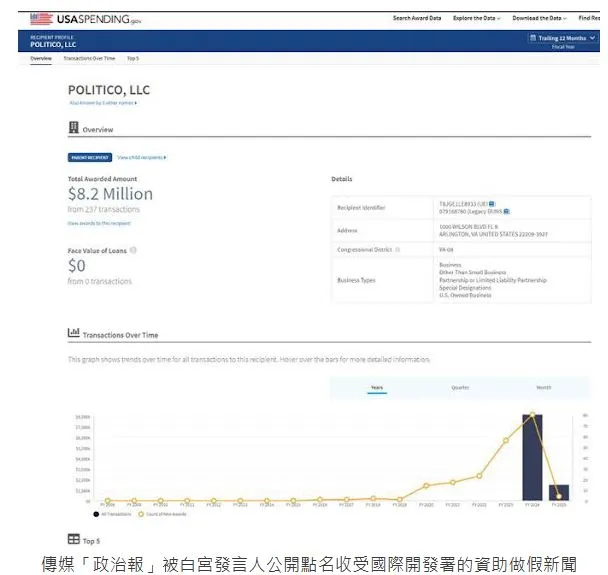Click the USAspending.gov flag logo

click(41, 19)
